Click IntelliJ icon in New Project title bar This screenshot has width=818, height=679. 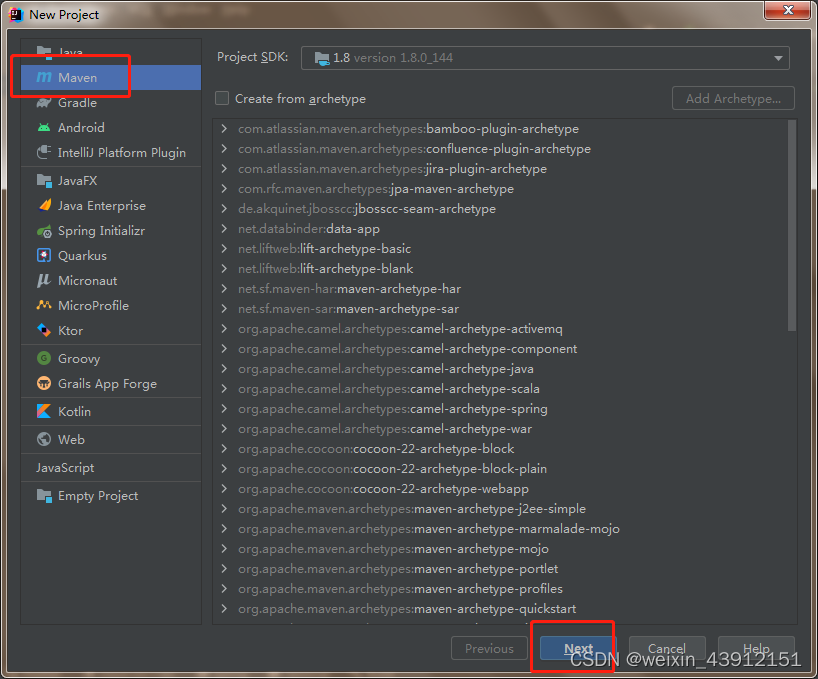(x=16, y=15)
